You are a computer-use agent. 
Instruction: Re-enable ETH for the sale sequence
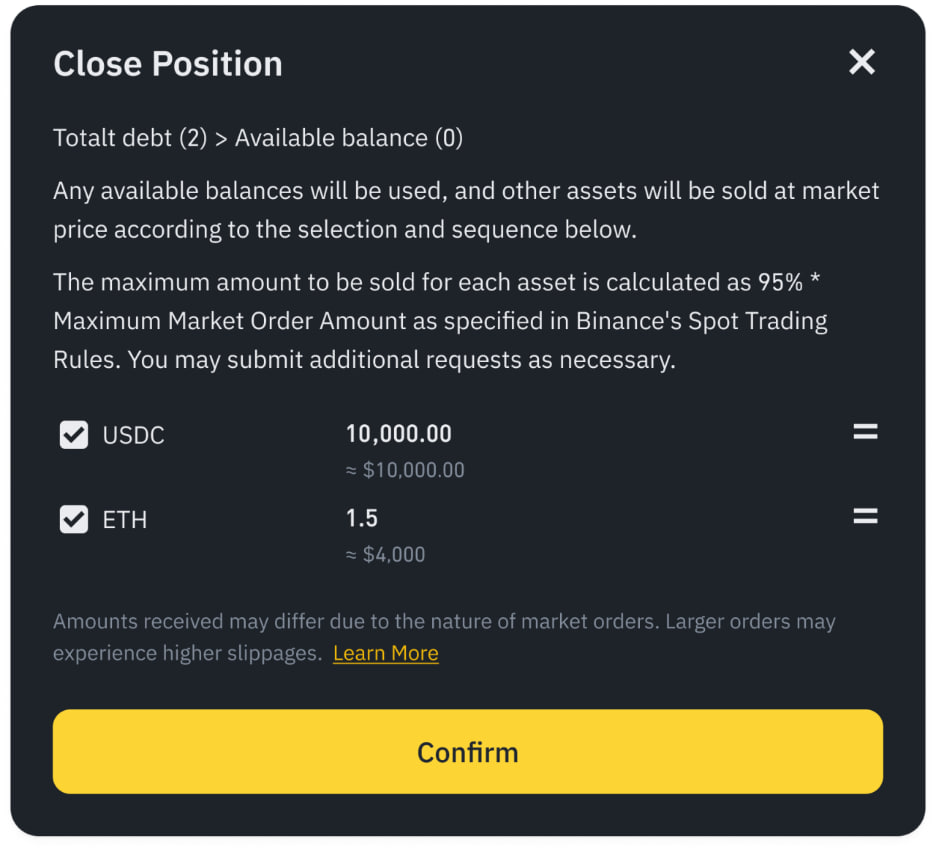73,519
